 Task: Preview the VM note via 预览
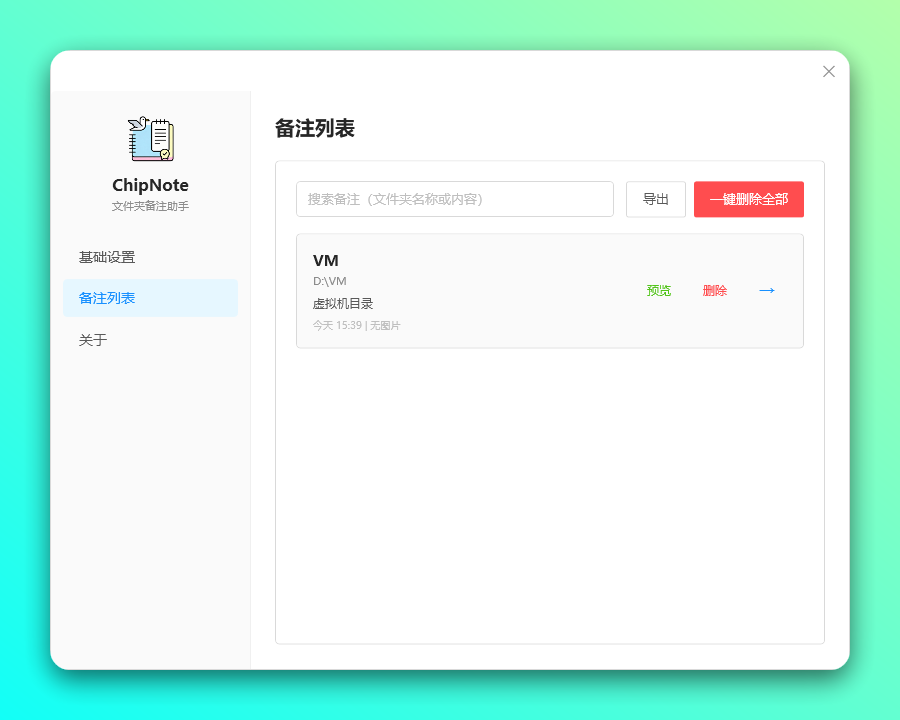(x=659, y=291)
